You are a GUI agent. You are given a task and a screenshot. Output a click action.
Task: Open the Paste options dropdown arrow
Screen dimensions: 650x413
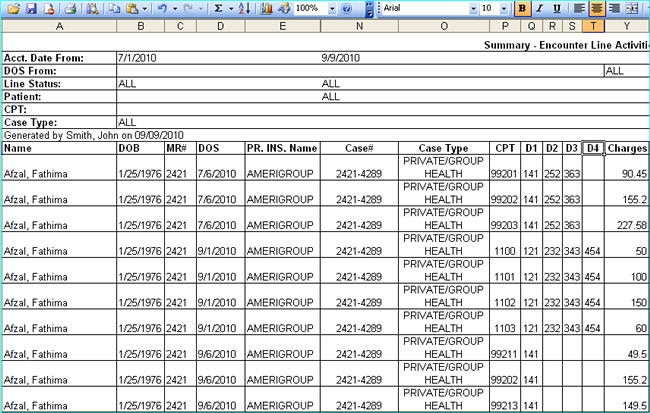[146, 8]
